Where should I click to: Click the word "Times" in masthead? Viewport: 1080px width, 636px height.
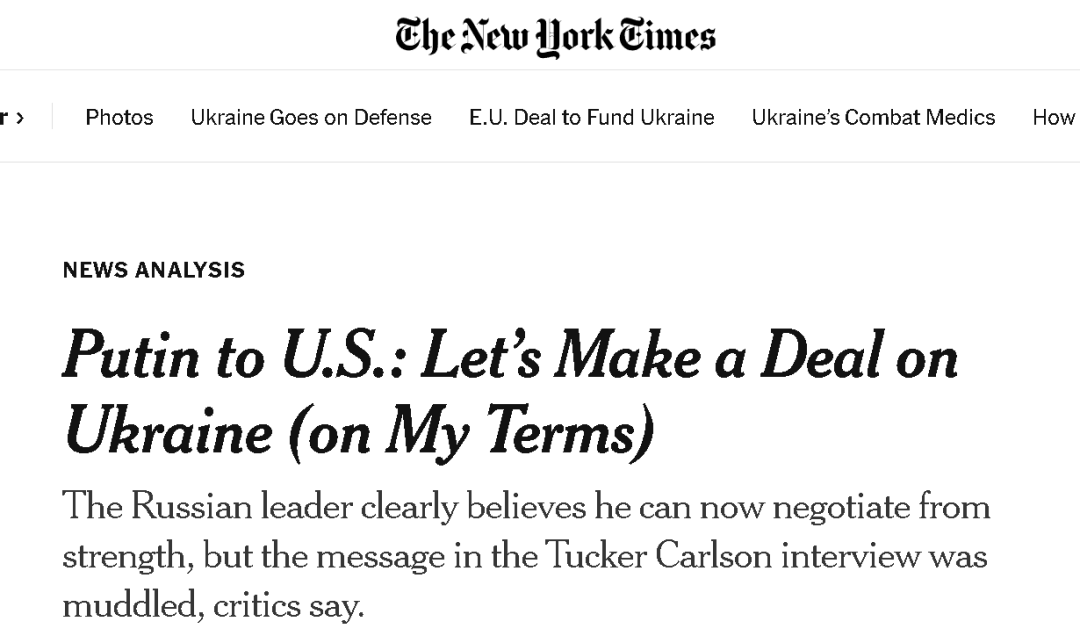667,36
